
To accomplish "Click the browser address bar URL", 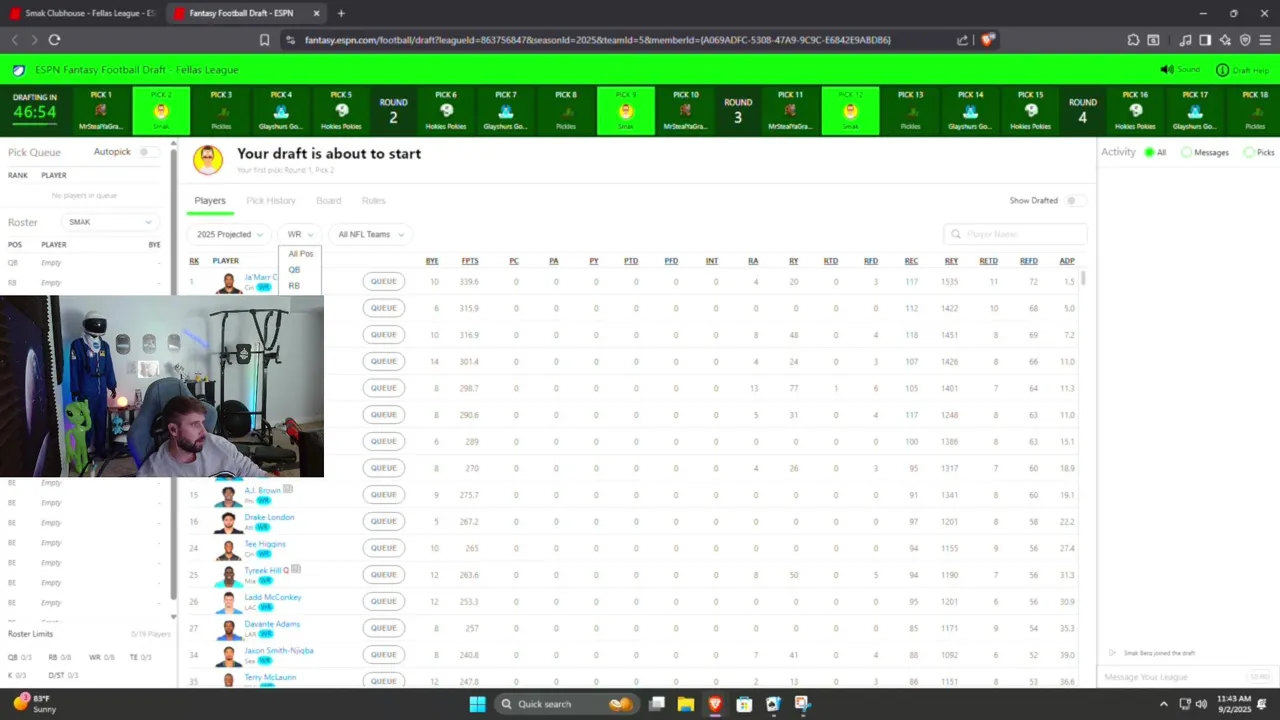I will (597, 40).
